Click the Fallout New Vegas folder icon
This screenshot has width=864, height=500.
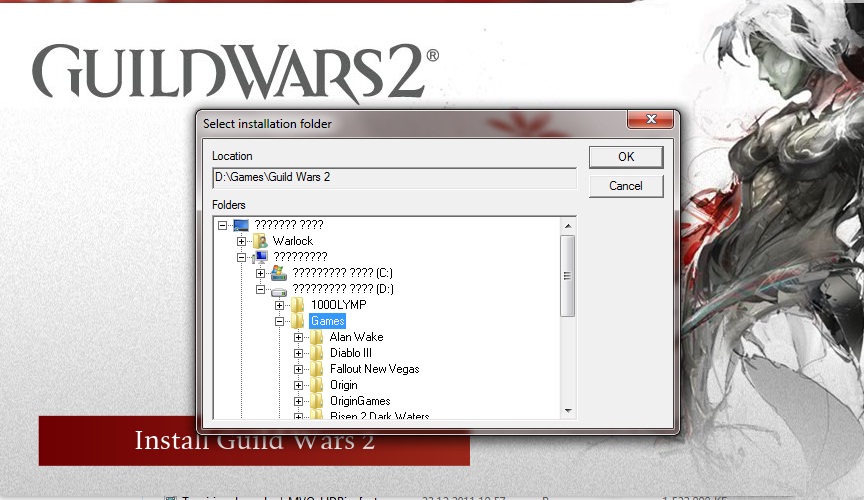click(x=317, y=369)
